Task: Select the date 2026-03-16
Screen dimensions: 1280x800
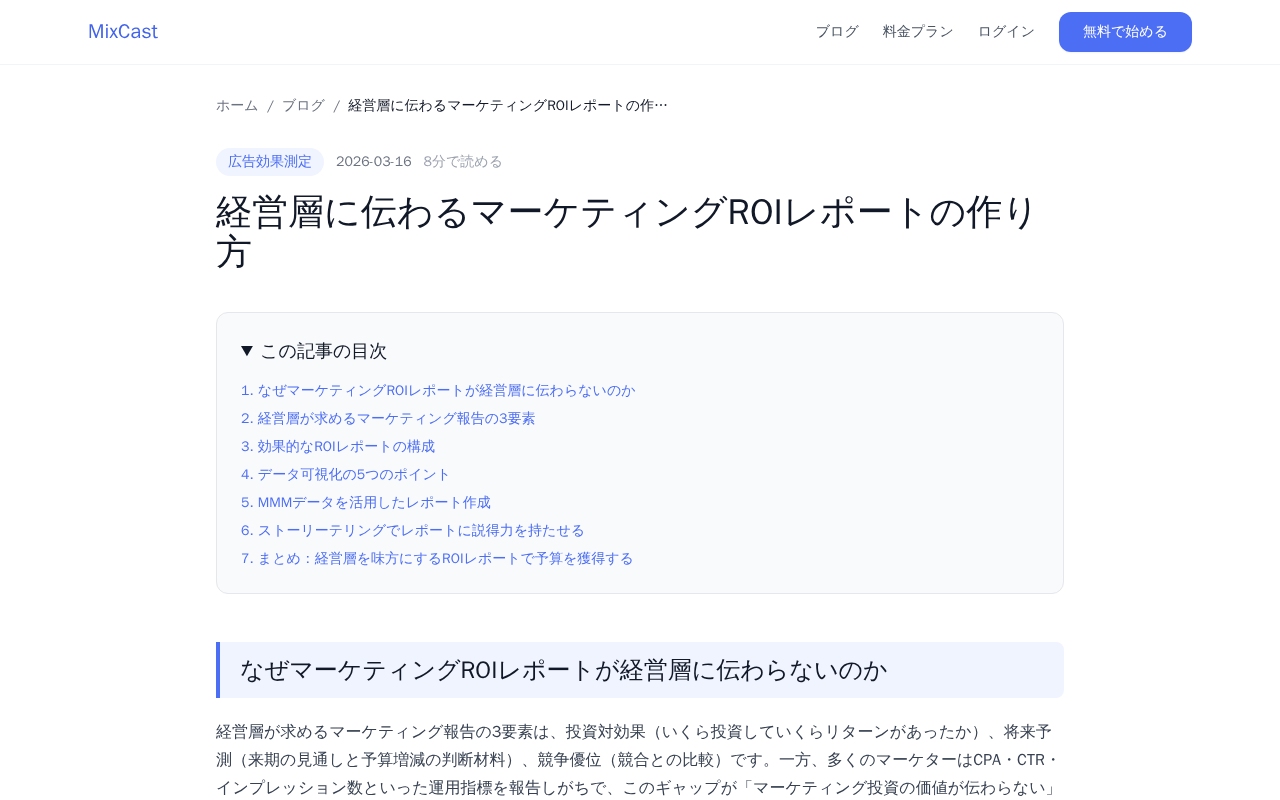Action: [374, 162]
